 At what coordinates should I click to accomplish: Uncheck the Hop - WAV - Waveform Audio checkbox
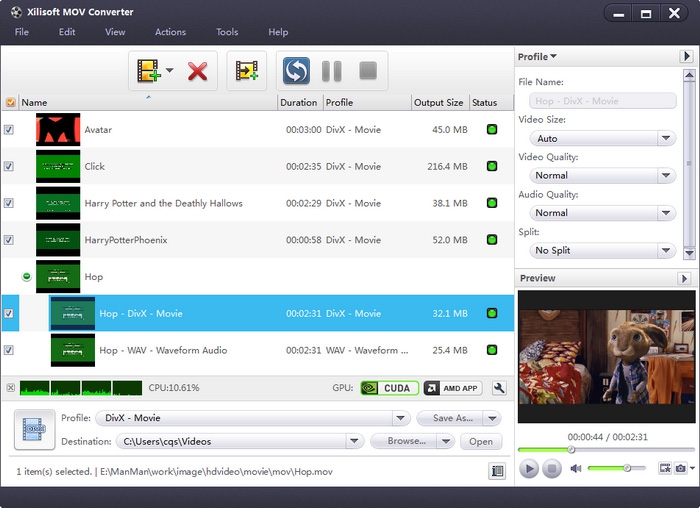pos(8,350)
